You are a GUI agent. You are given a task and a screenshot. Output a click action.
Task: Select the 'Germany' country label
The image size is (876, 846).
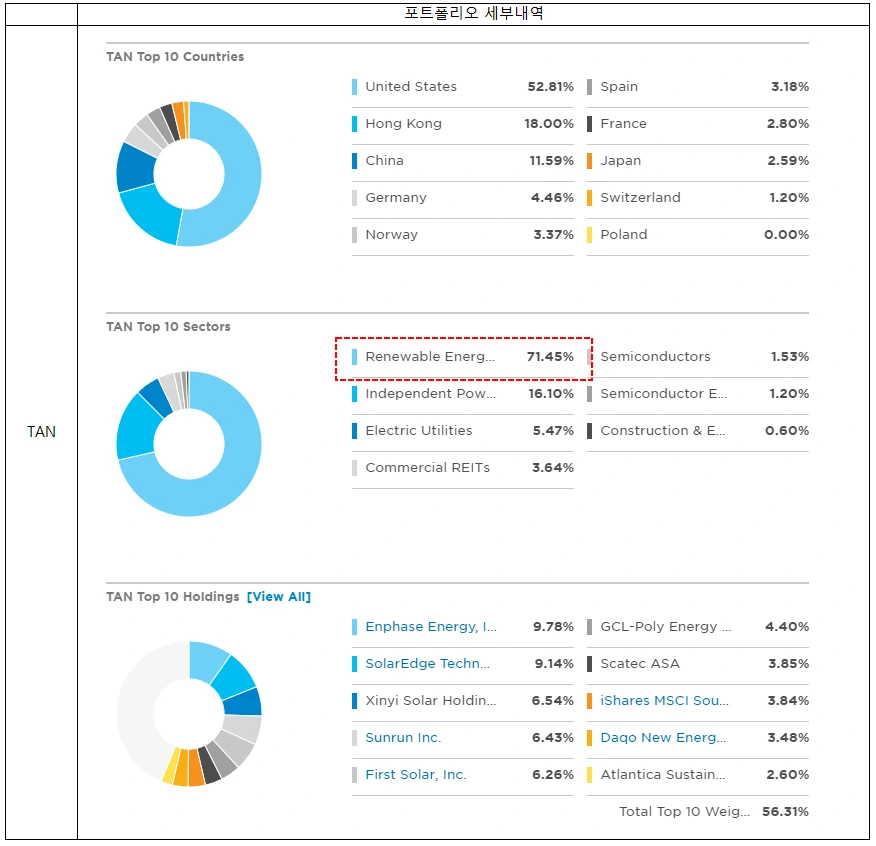pyautogui.click(x=396, y=198)
